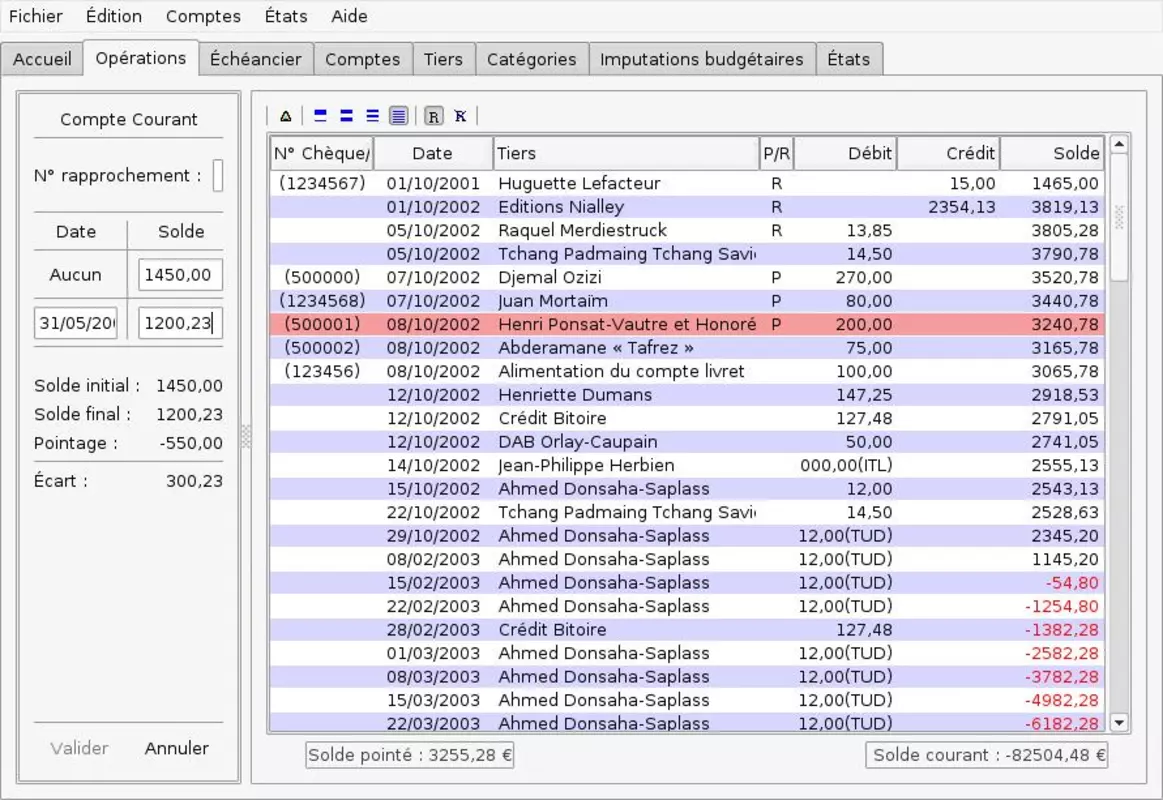Click the credit amount "2354,13"
The height and width of the screenshot is (800, 1163).
962,207
